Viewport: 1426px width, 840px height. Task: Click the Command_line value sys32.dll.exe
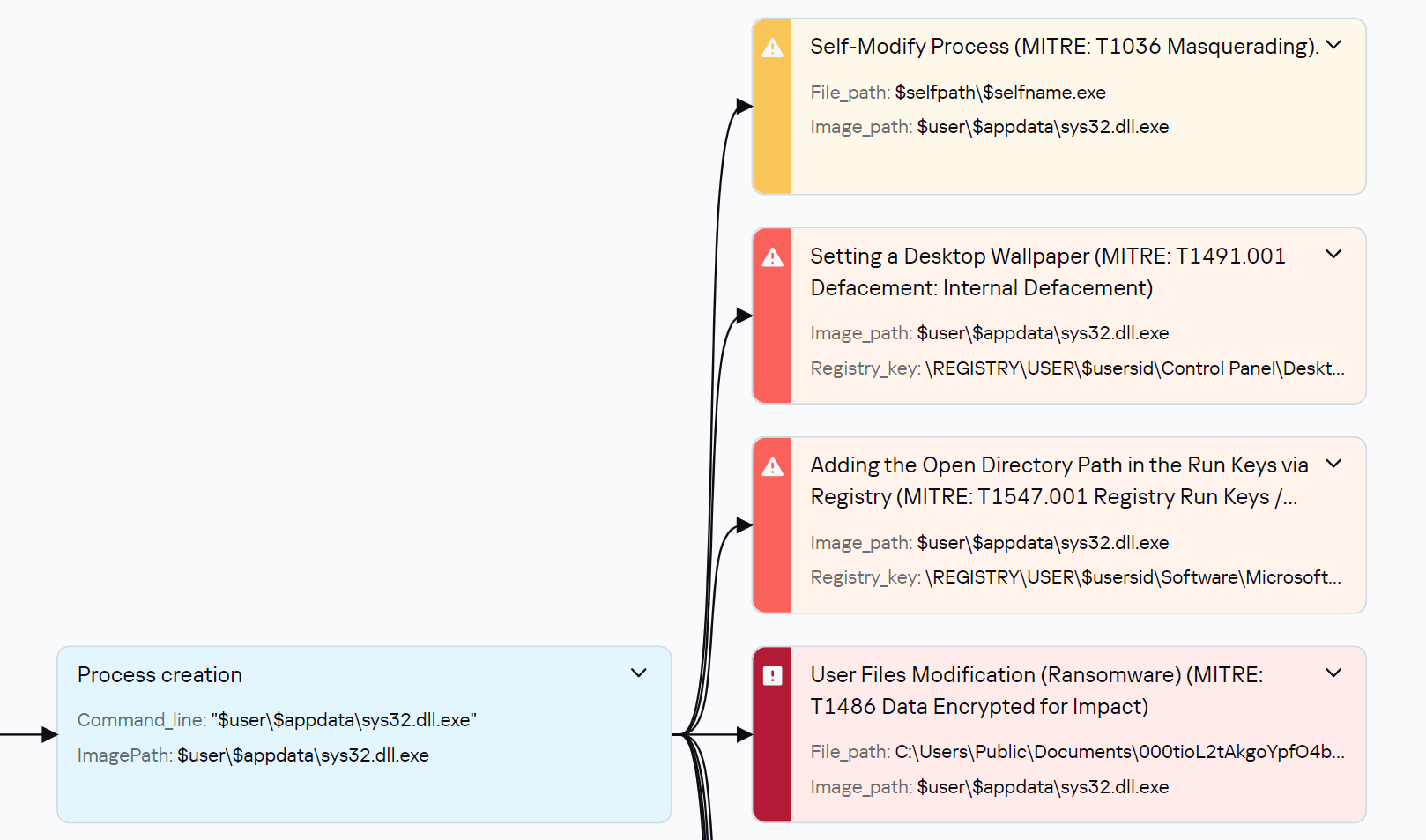[x=344, y=719]
